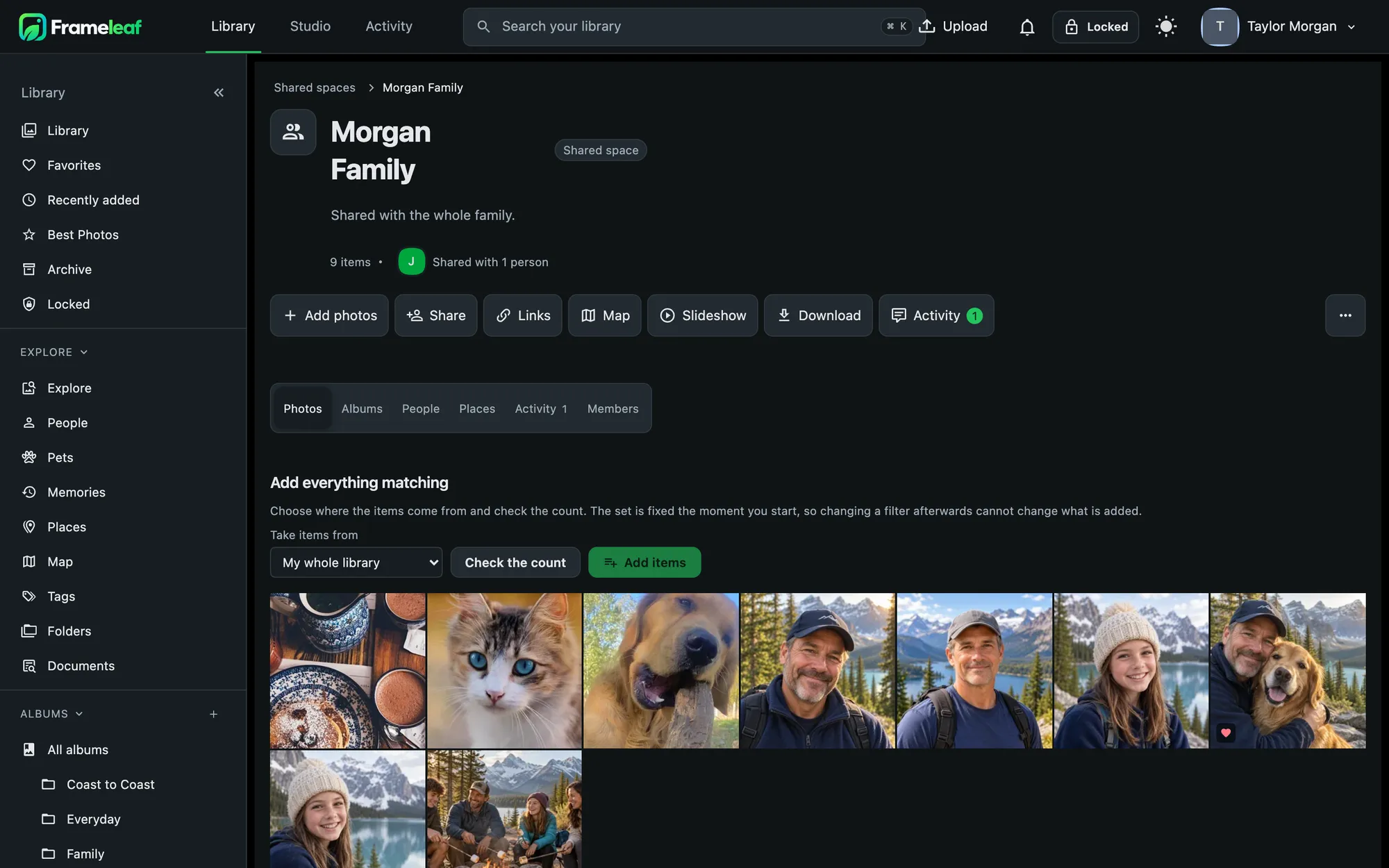Click the Add photos button

click(x=329, y=315)
